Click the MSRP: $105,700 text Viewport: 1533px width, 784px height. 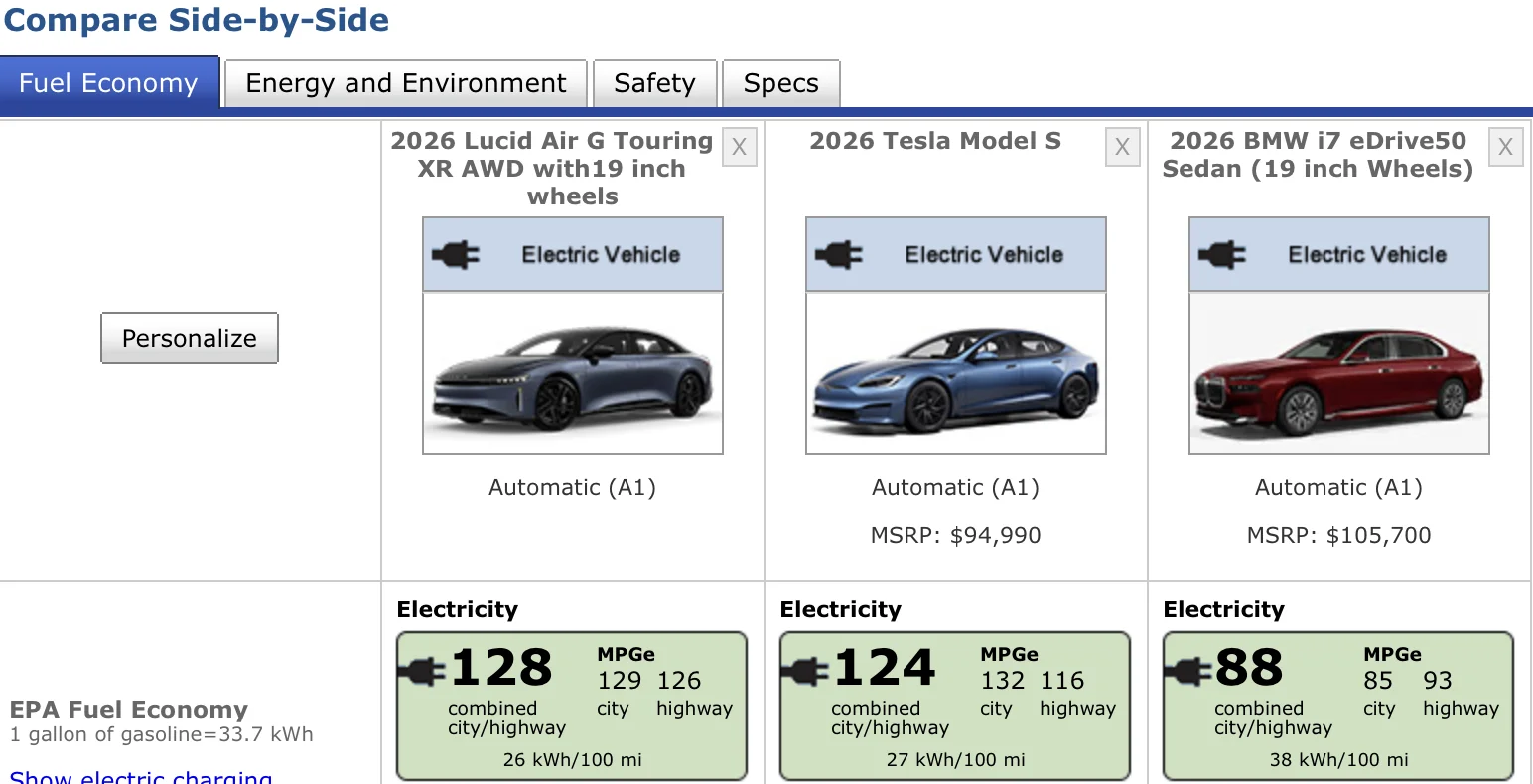(1339, 536)
